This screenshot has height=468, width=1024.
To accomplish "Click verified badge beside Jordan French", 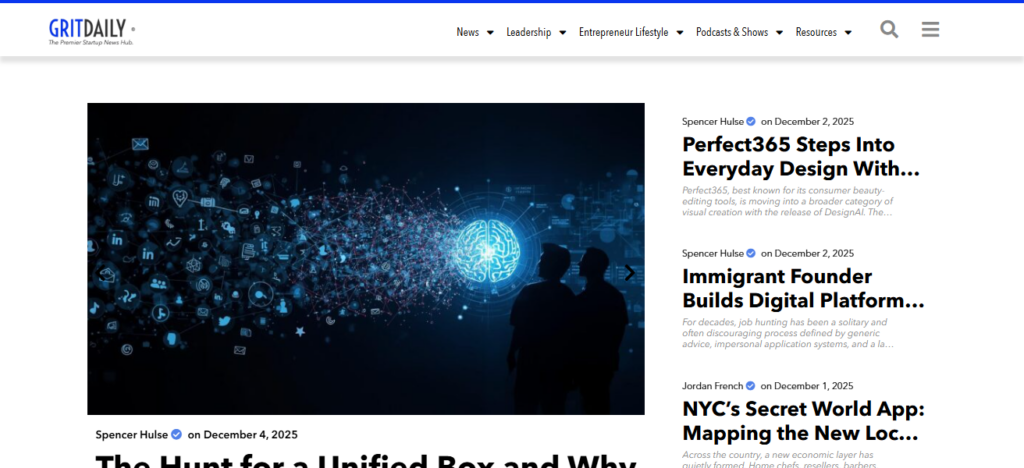I will coord(751,386).
